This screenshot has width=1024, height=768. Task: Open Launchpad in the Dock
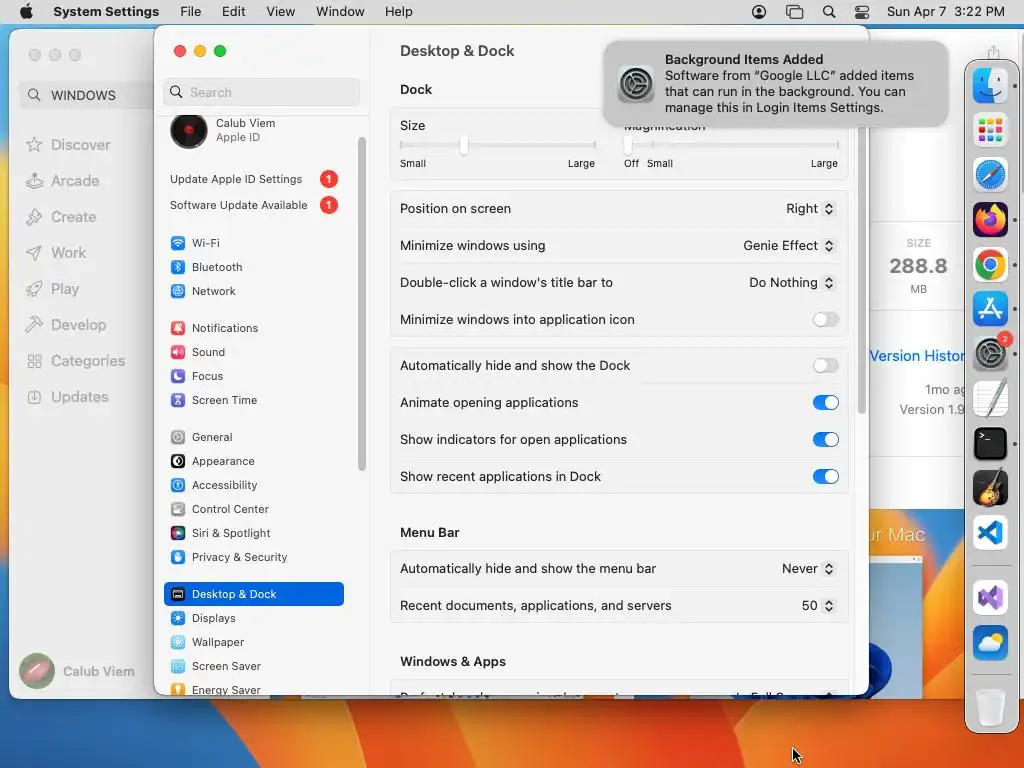[x=990, y=130]
